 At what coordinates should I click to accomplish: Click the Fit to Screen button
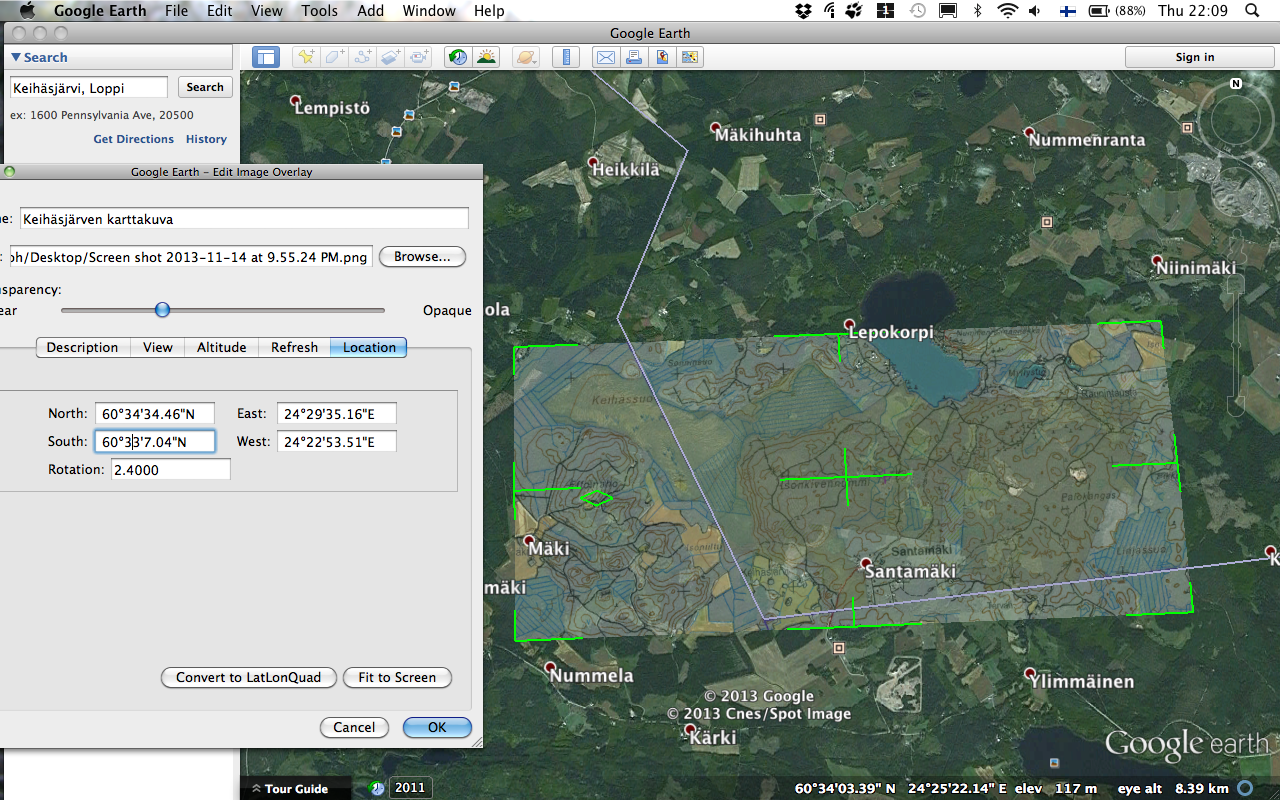tap(397, 677)
